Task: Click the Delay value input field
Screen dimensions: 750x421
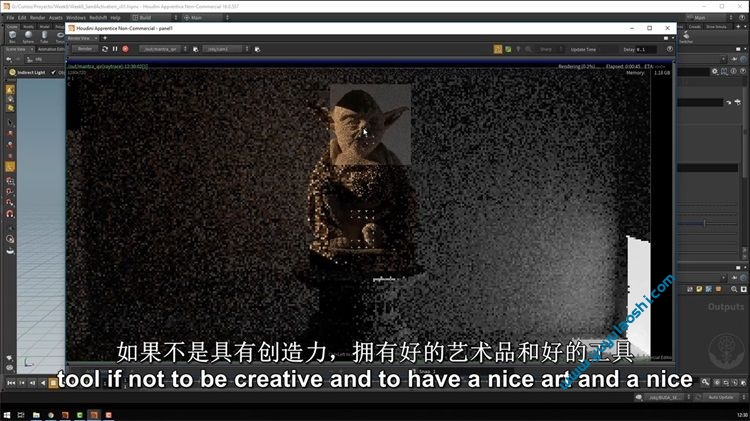Action: point(646,49)
